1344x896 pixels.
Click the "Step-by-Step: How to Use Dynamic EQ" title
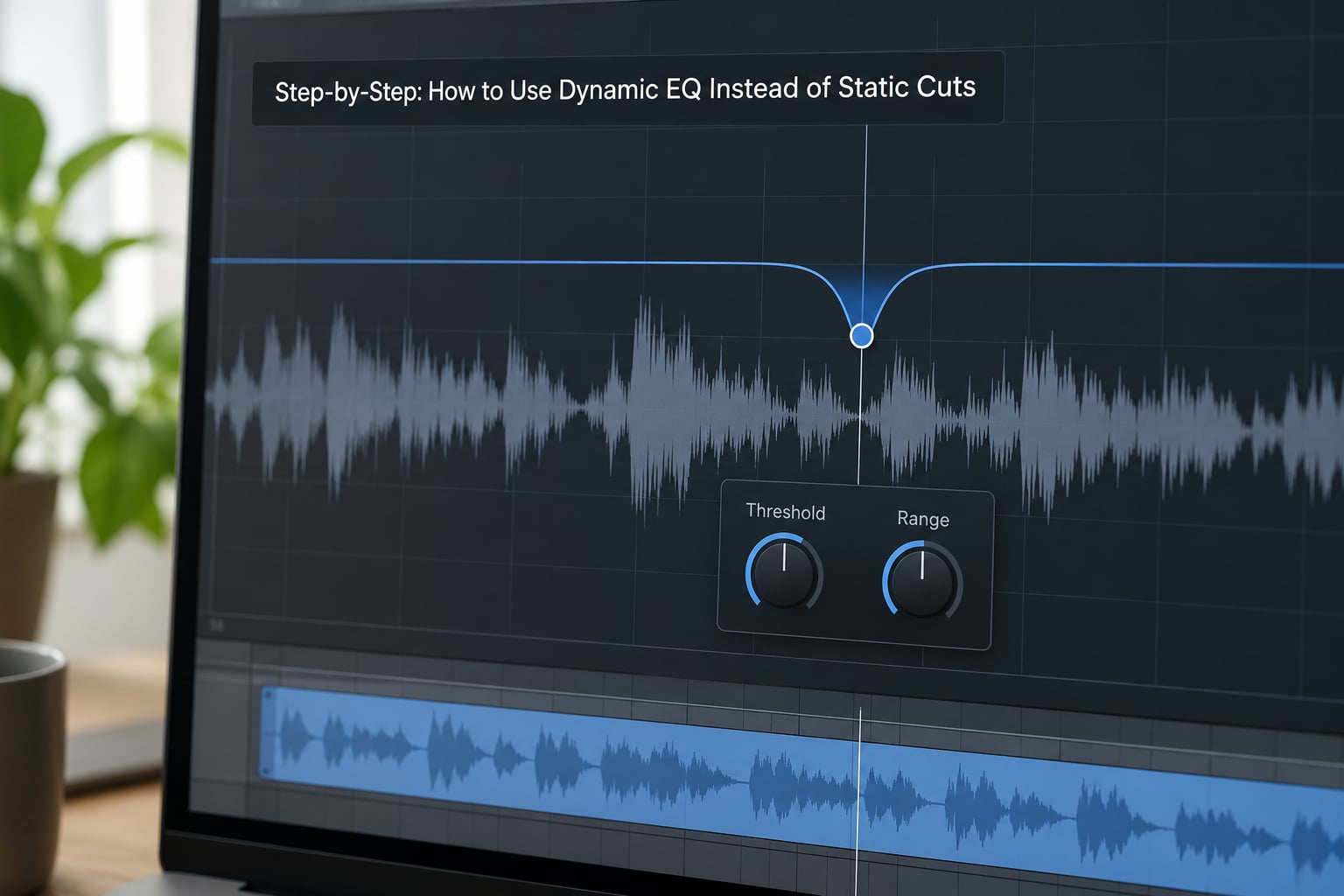pyautogui.click(x=625, y=88)
